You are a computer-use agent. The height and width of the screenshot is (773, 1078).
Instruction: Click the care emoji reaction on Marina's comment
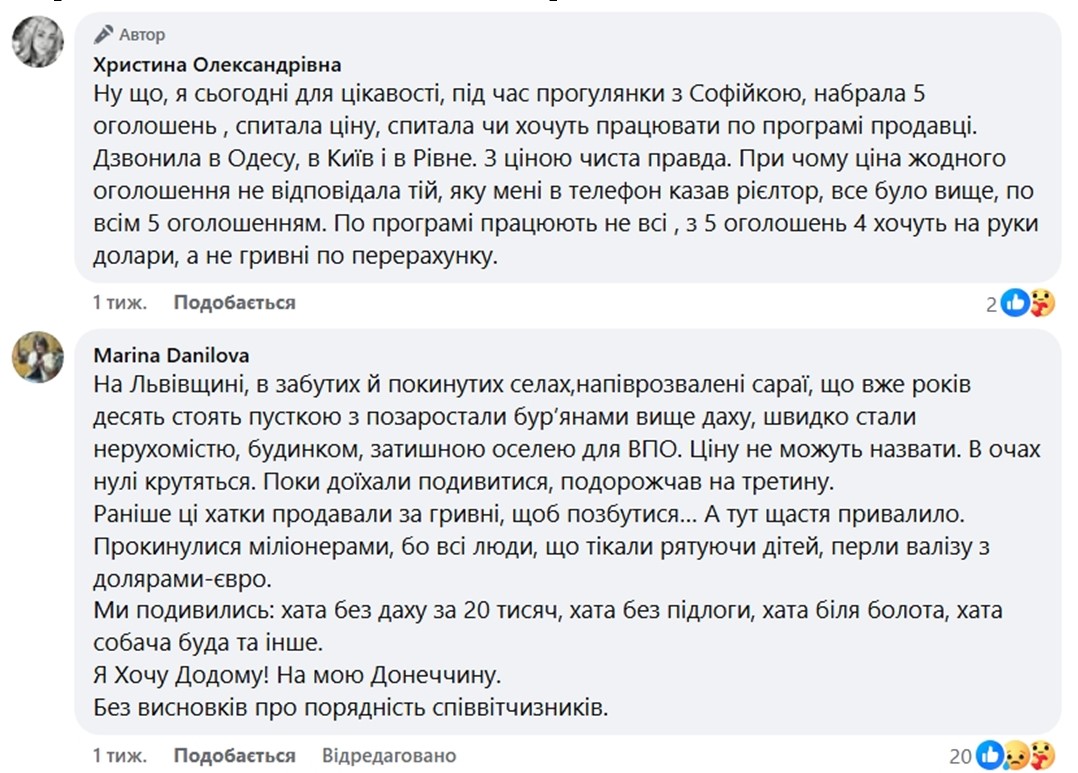point(1042,756)
